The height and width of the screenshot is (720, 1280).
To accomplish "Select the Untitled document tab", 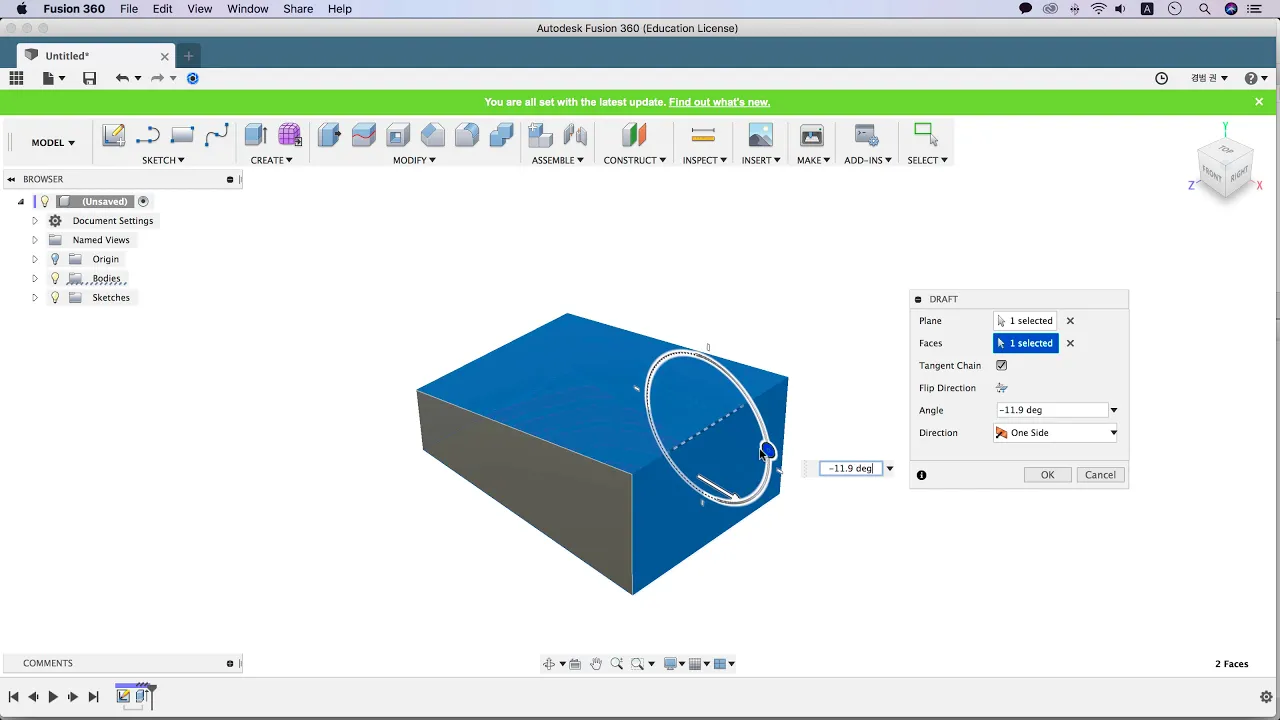I will tap(97, 56).
